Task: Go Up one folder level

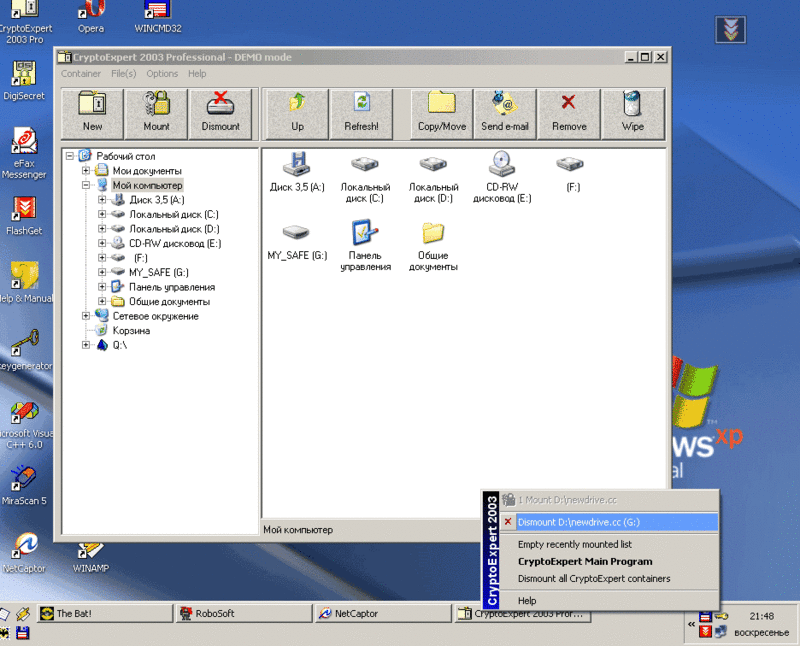Action: pyautogui.click(x=297, y=114)
